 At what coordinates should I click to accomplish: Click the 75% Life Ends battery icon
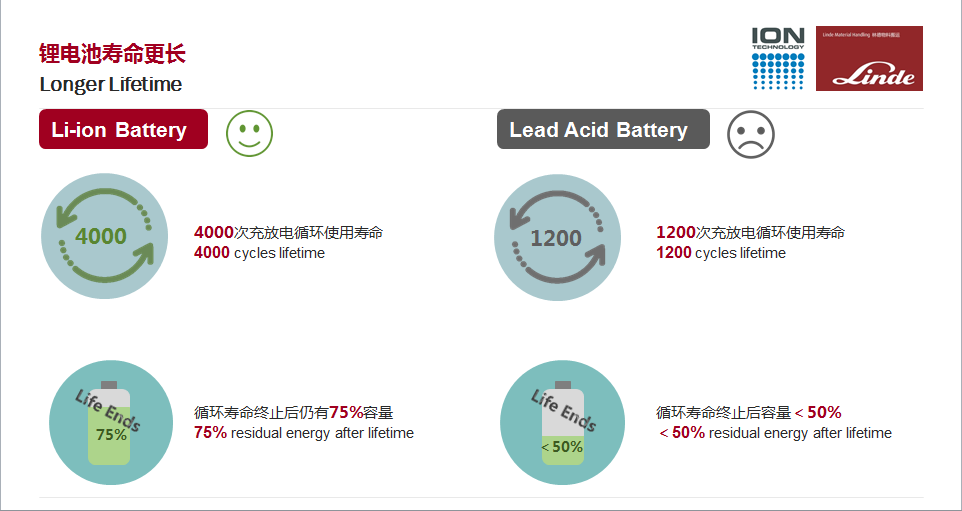[111, 423]
